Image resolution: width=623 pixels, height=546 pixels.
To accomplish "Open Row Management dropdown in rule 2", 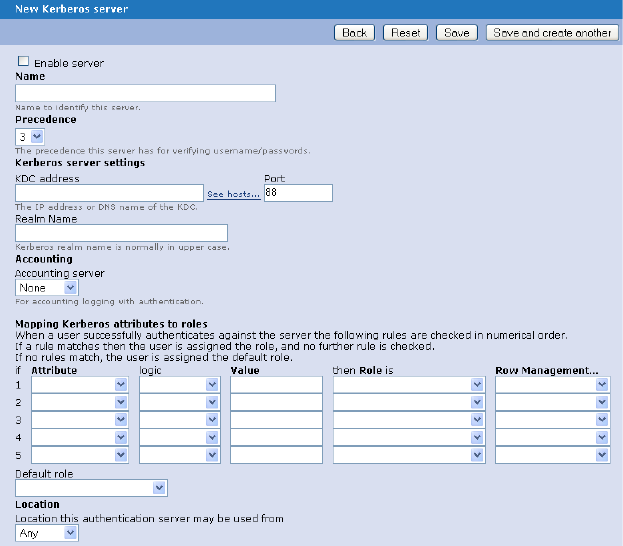I will (553, 403).
